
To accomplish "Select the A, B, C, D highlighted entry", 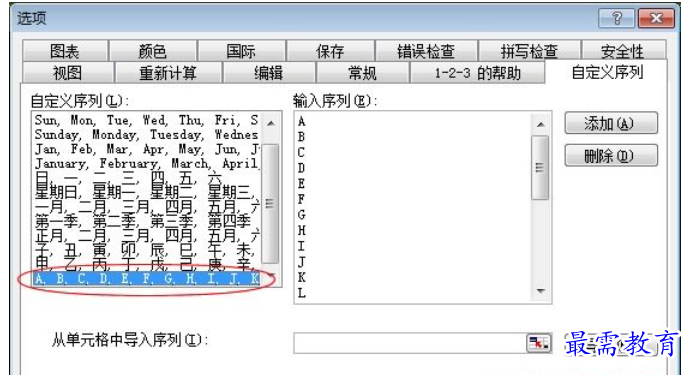I will coord(147,278).
